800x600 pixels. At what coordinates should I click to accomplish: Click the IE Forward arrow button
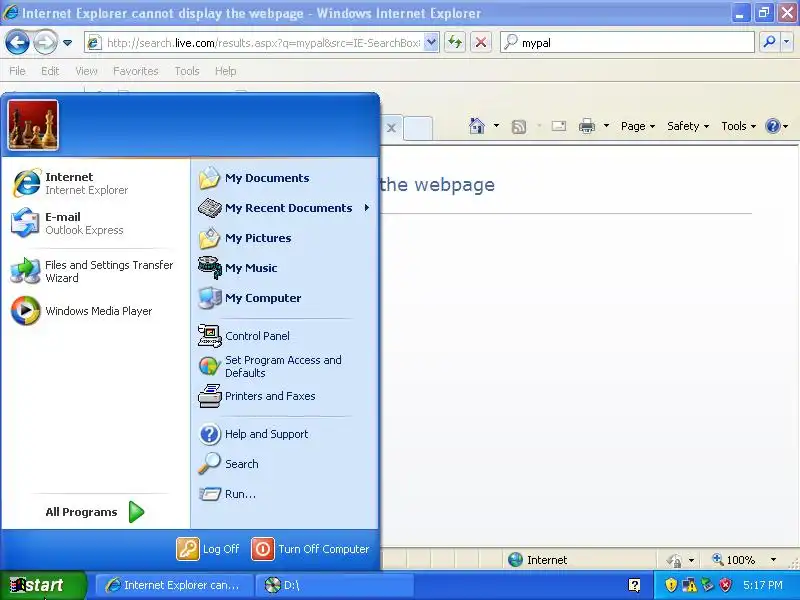[45, 43]
